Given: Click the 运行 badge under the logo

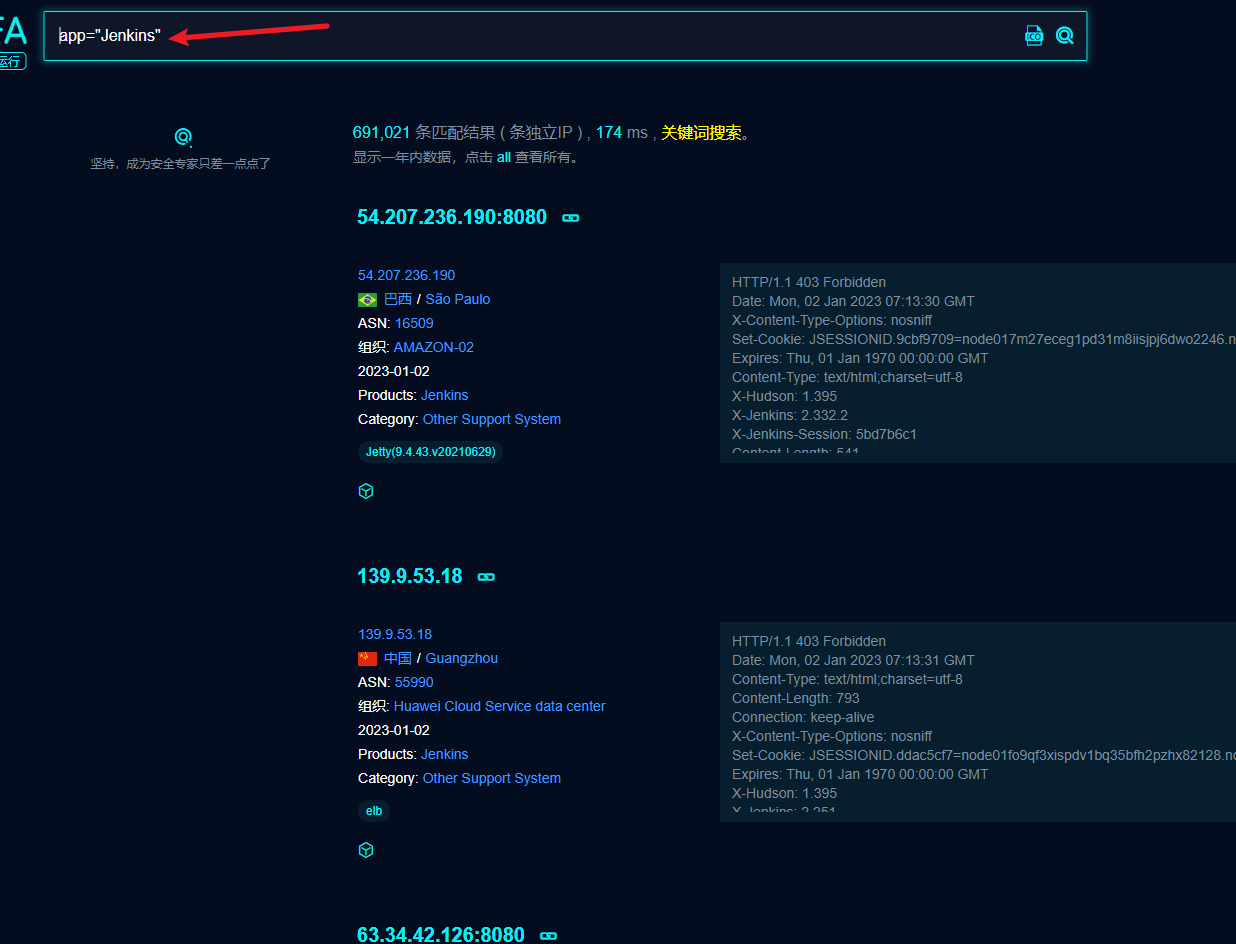Looking at the screenshot, I should 11,62.
